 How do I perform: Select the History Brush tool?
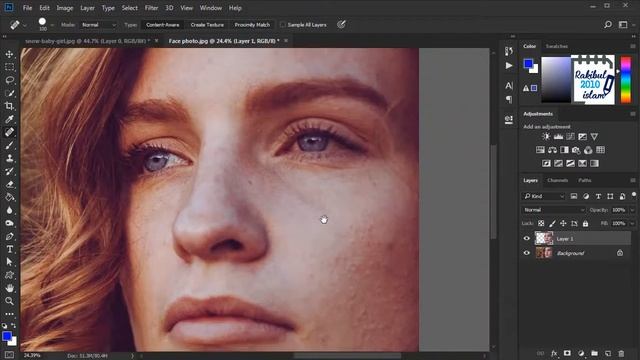click(x=9, y=171)
